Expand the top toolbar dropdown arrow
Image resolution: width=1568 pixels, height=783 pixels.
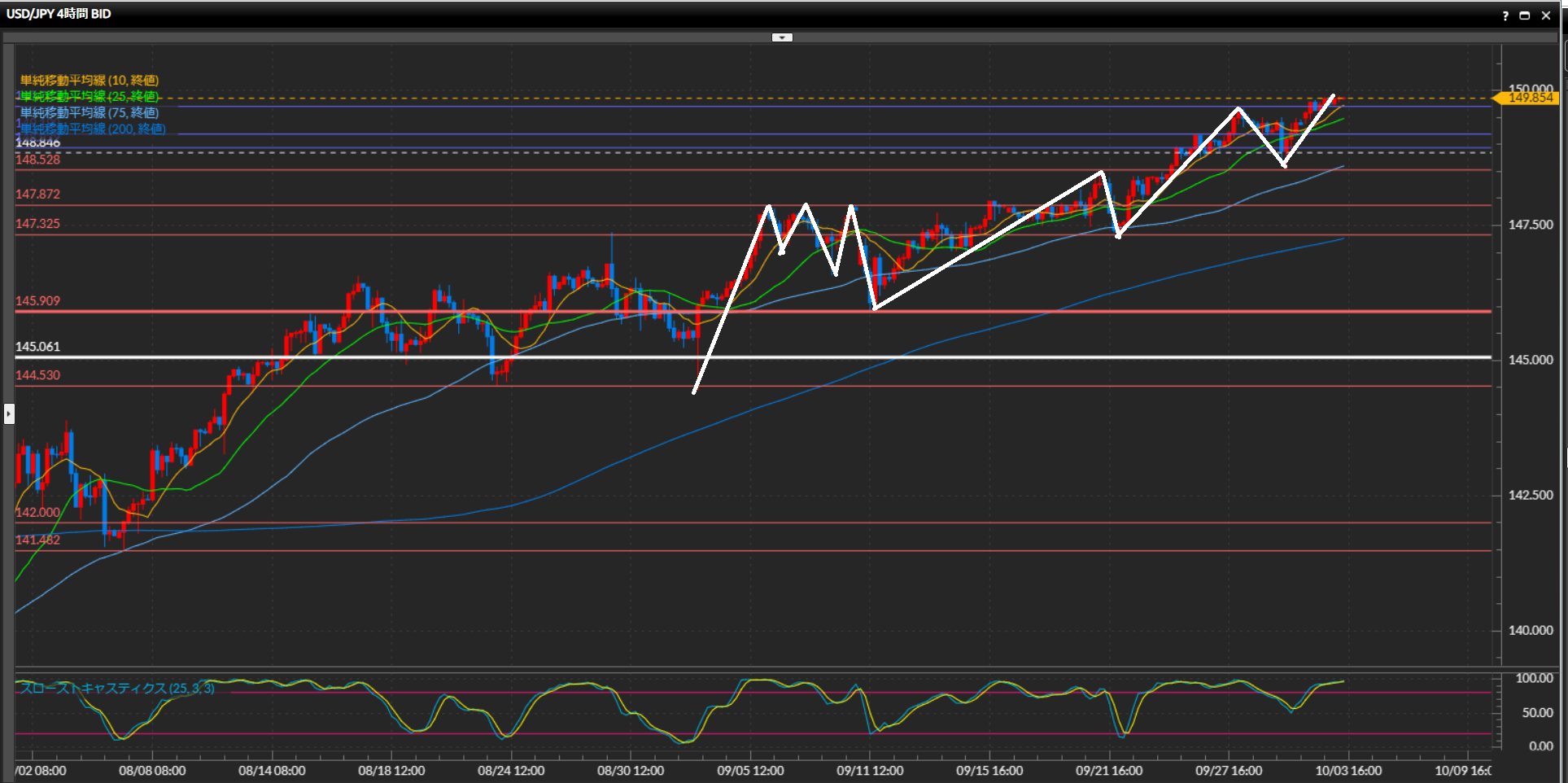point(782,37)
